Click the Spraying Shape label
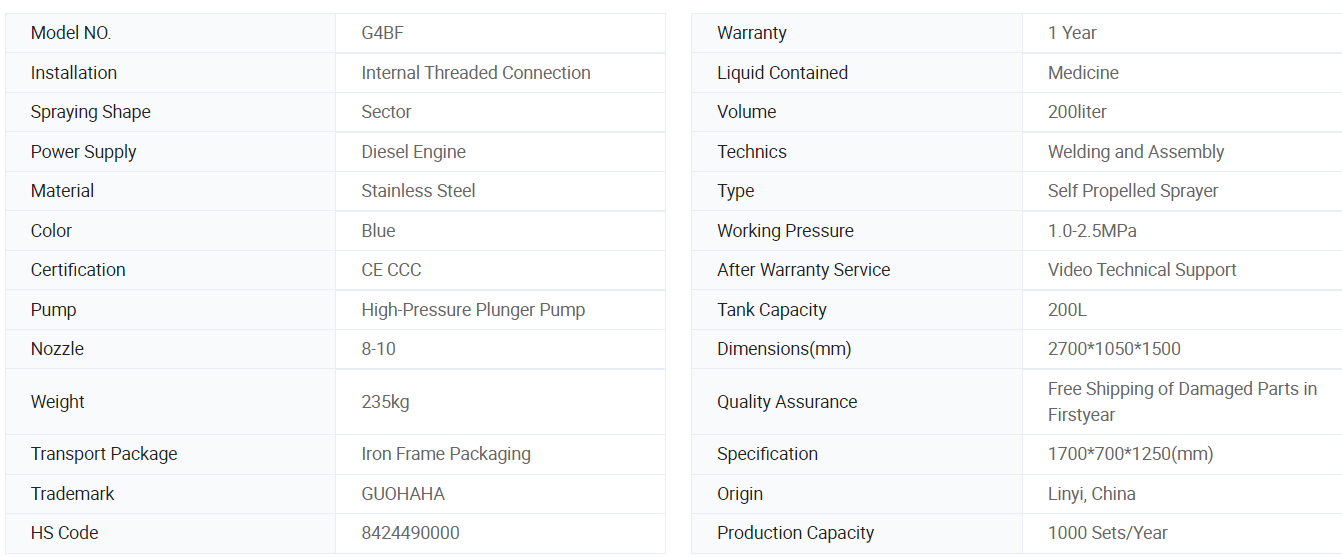Image resolution: width=1342 pixels, height=557 pixels. click(90, 112)
